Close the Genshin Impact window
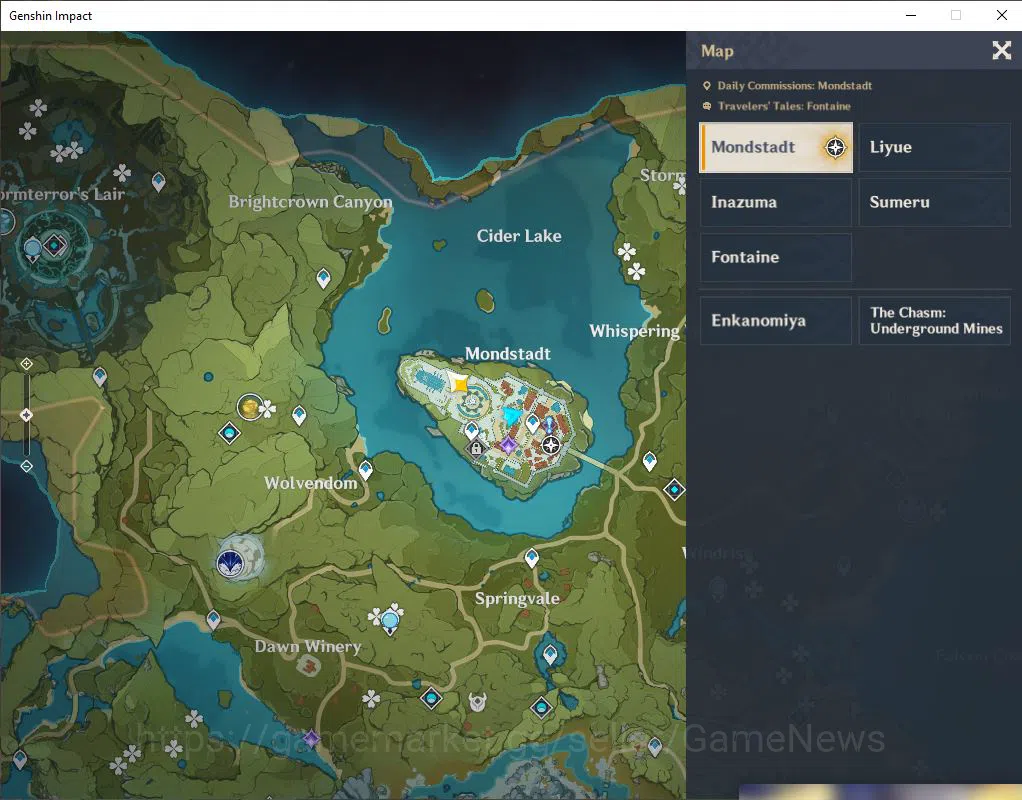Image resolution: width=1022 pixels, height=800 pixels. pyautogui.click(x=1002, y=15)
